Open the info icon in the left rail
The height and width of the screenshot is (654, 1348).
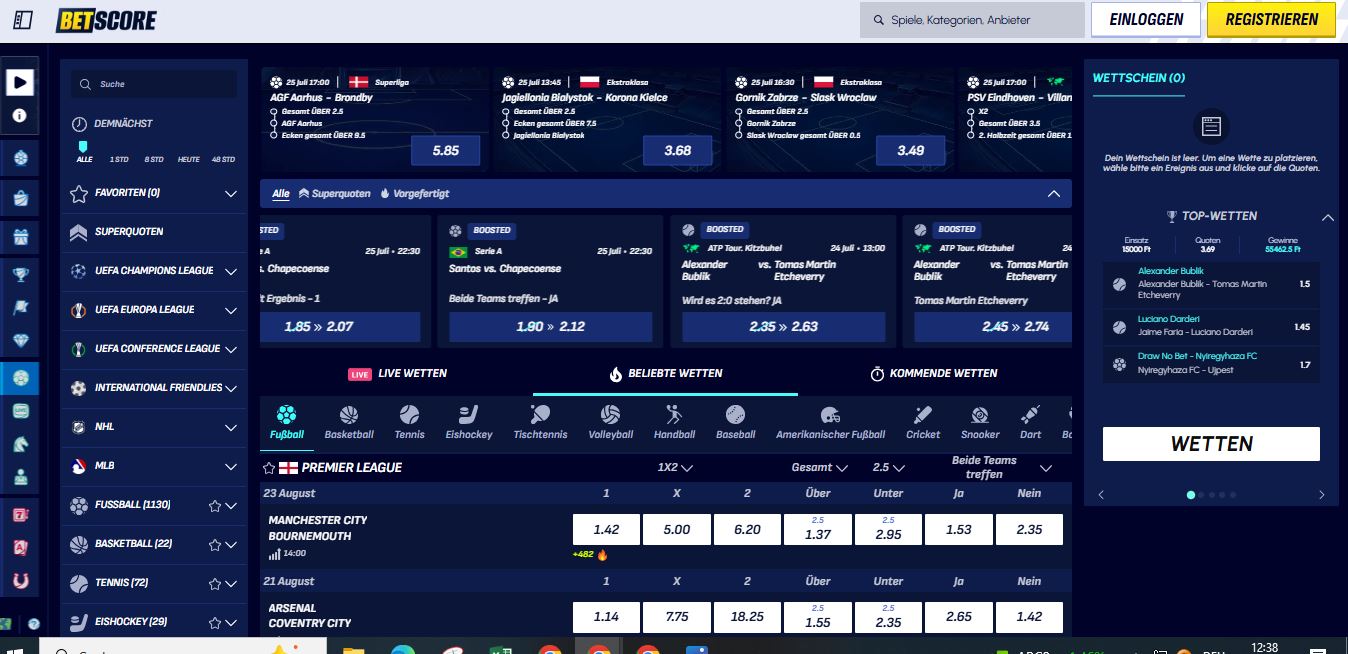tap(20, 116)
